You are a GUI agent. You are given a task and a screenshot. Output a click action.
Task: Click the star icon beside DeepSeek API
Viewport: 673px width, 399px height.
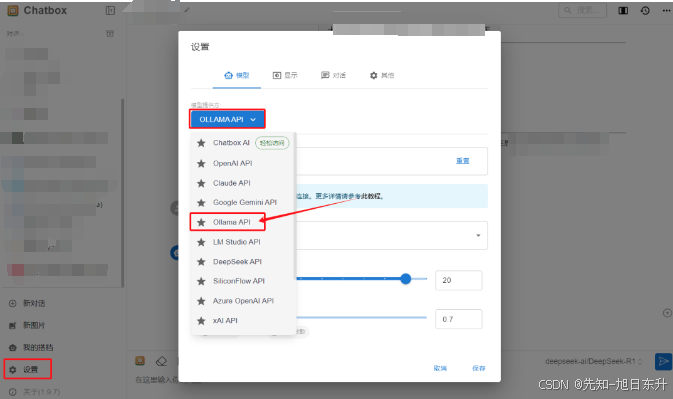pos(201,262)
